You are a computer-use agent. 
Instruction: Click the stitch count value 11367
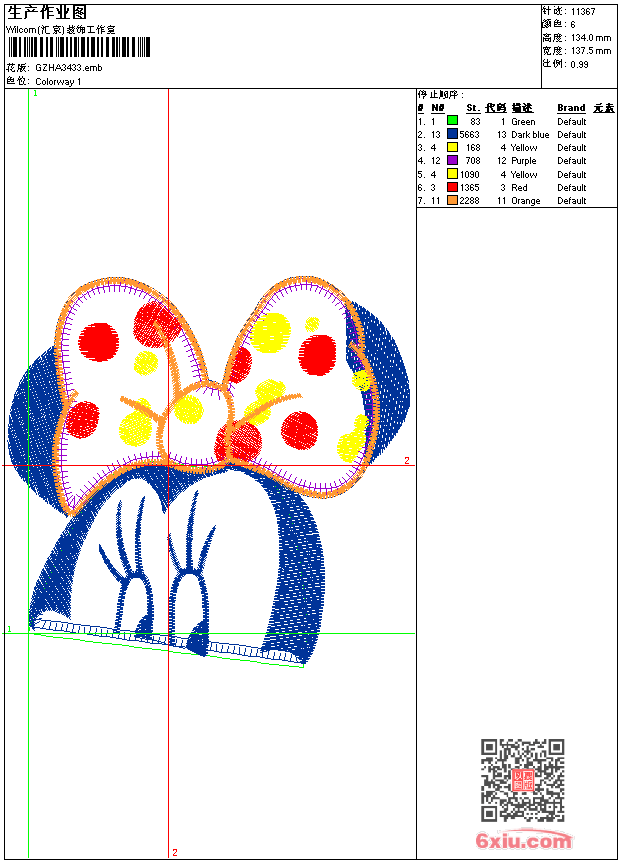click(x=583, y=12)
